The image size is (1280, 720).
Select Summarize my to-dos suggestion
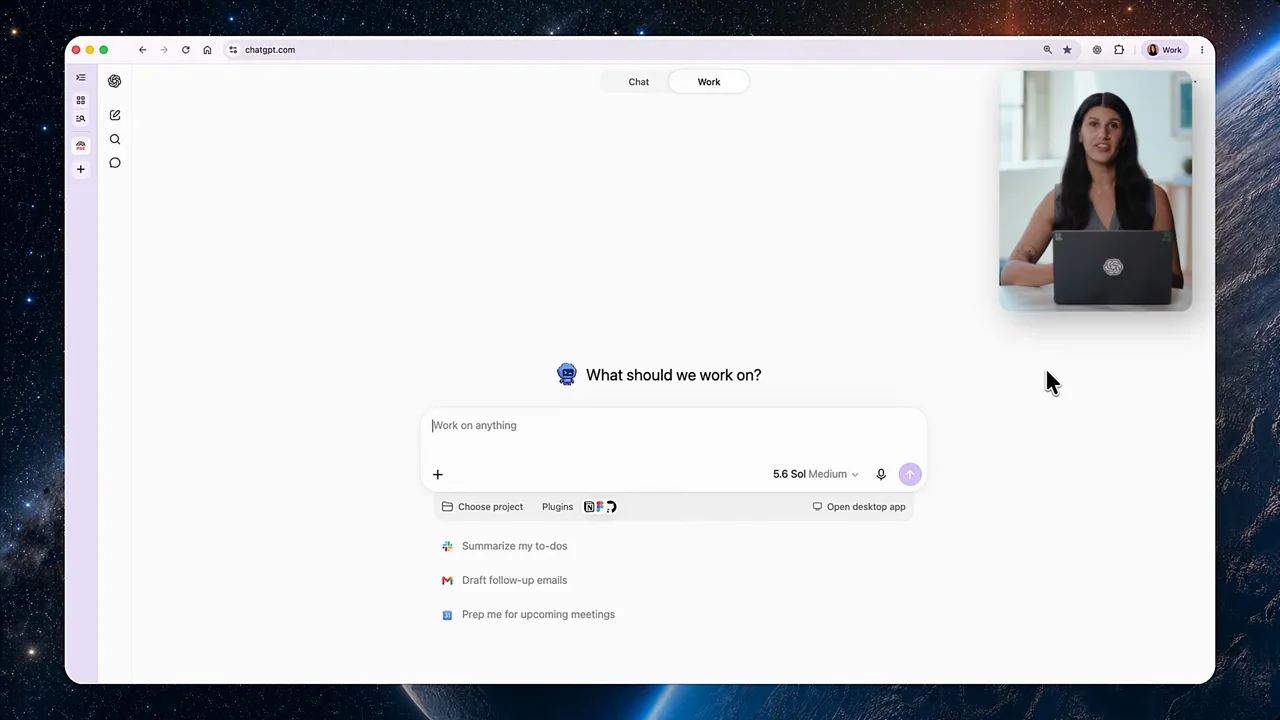[505, 546]
